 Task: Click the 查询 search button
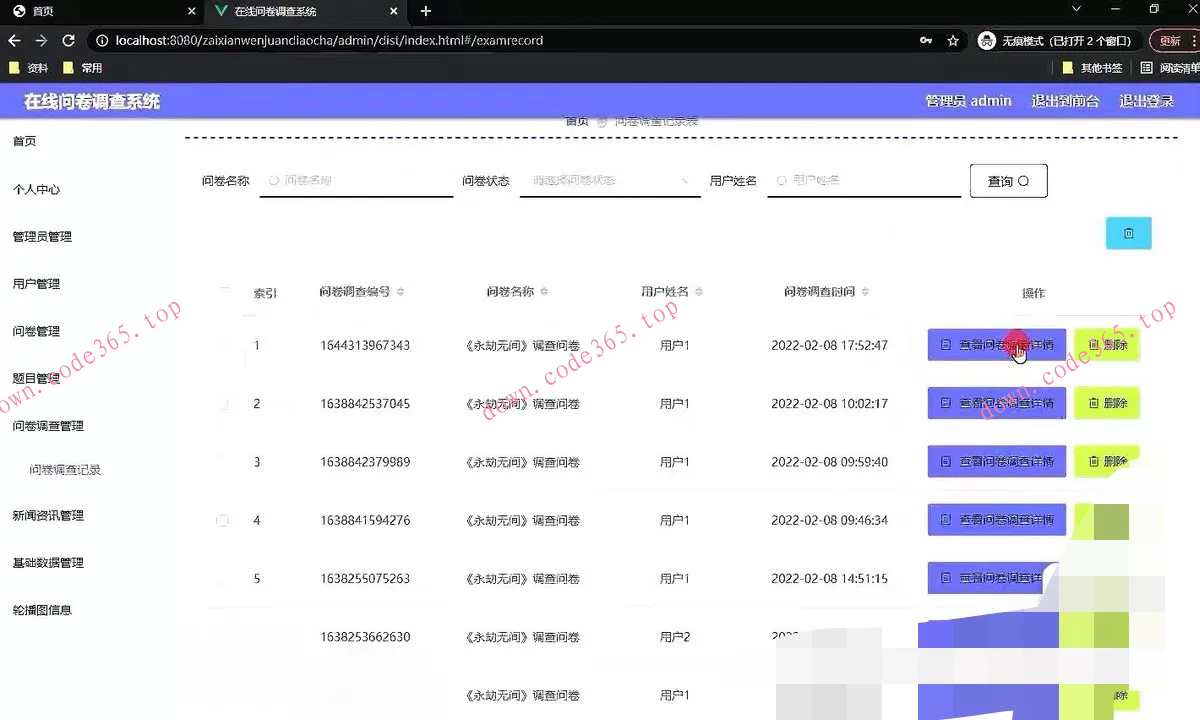click(1008, 181)
